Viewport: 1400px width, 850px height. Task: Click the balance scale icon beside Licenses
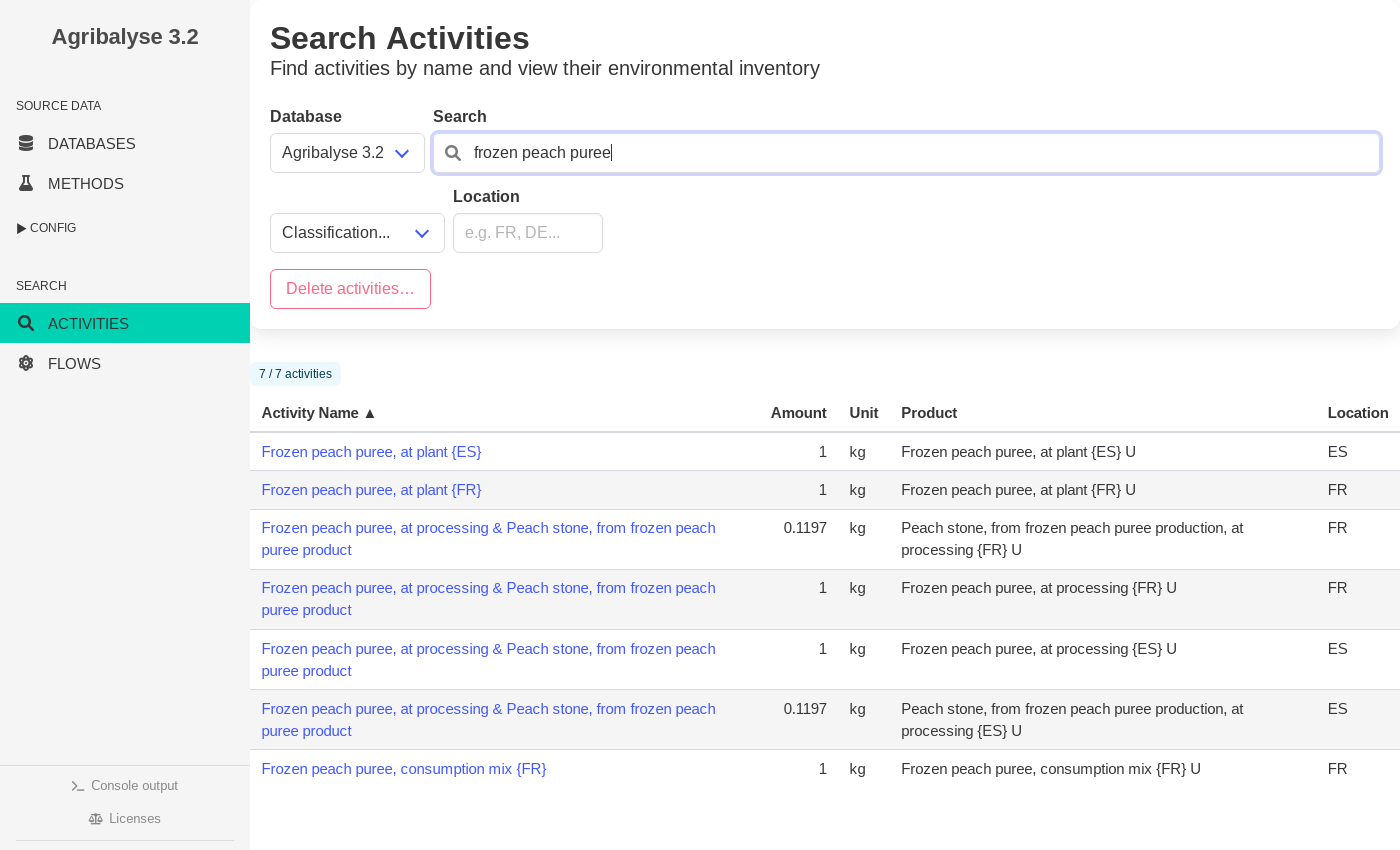click(96, 819)
